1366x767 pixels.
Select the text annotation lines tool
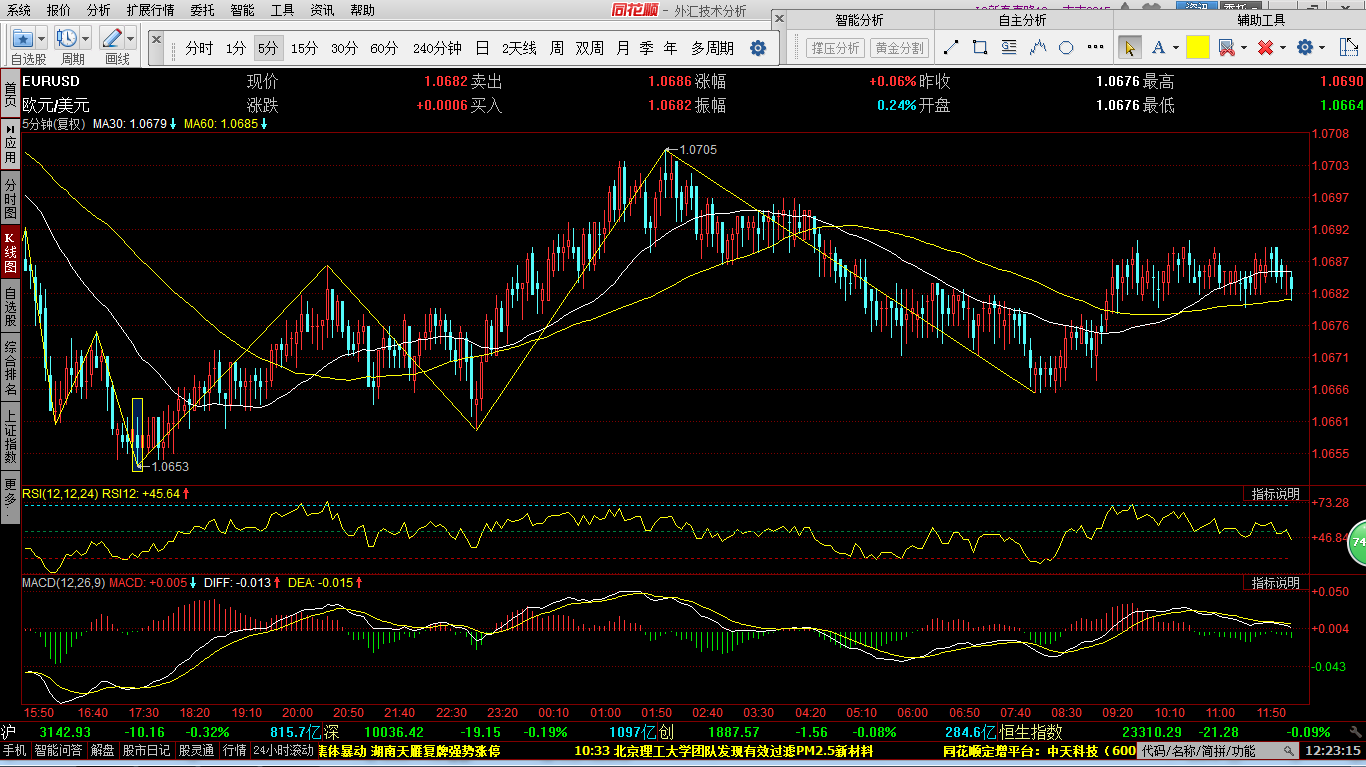click(1009, 47)
